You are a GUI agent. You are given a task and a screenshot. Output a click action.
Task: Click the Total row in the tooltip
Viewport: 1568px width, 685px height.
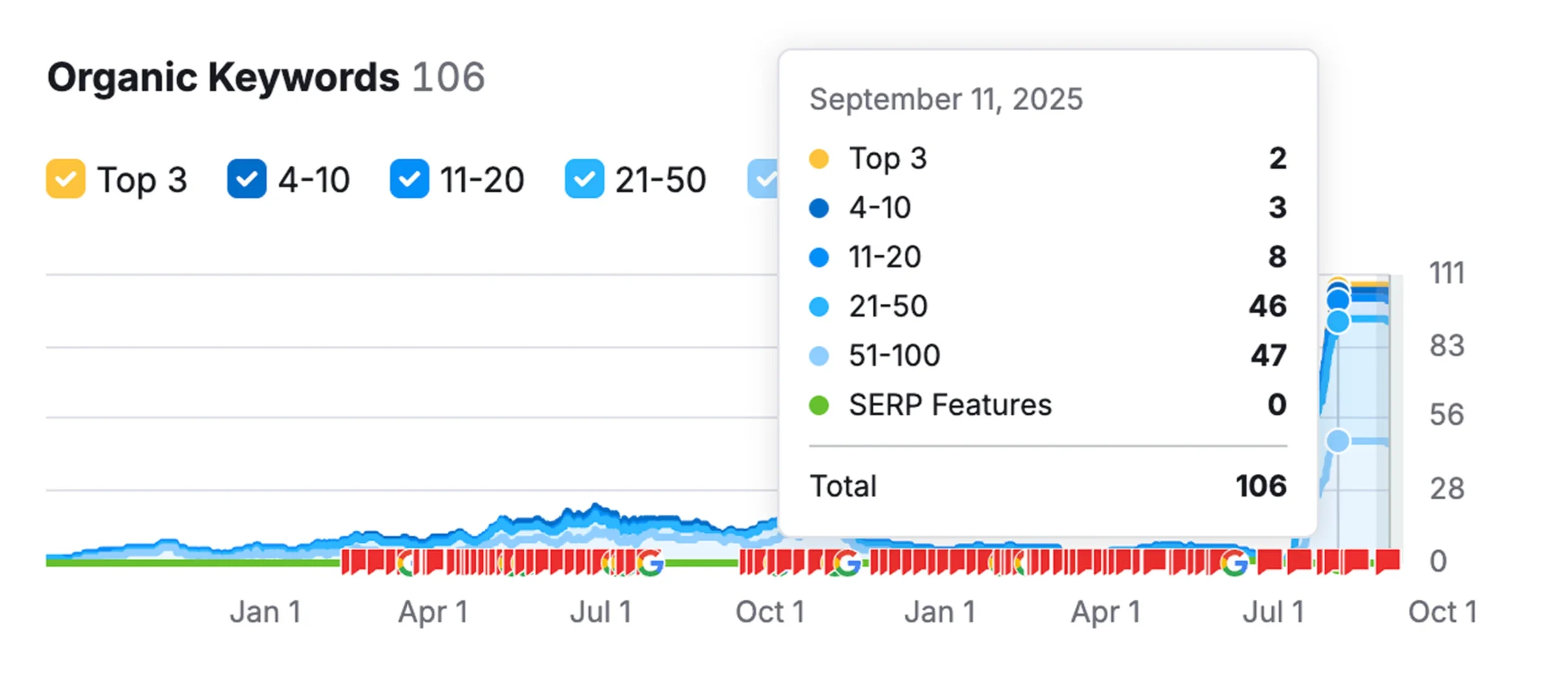(1047, 486)
